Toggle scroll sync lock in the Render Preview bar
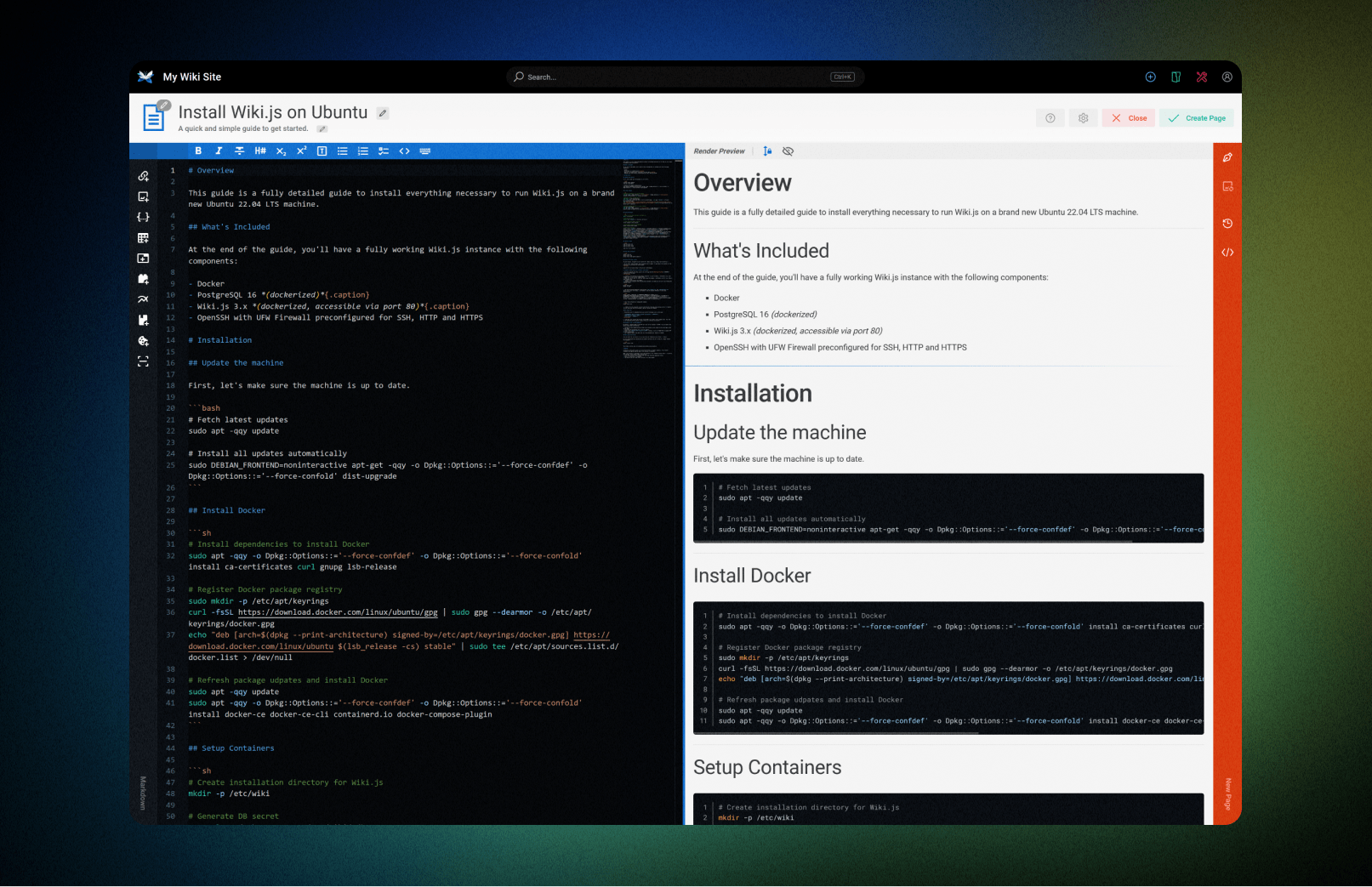Viewport: 1372px width, 887px height. [x=767, y=151]
